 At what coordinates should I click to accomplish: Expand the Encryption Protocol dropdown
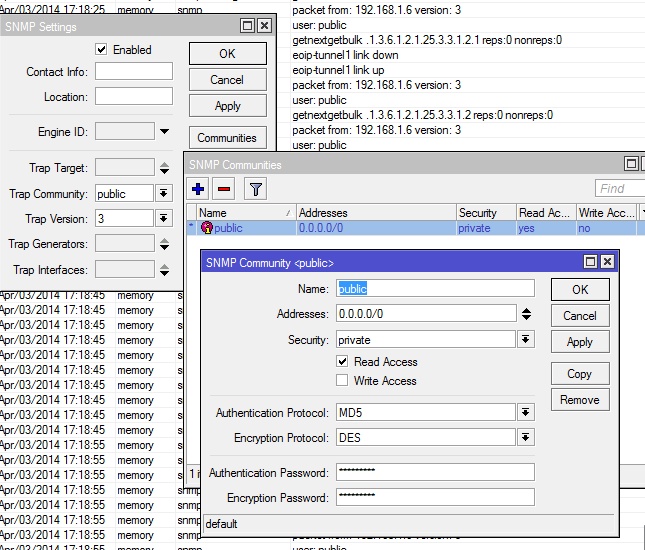tap(526, 438)
